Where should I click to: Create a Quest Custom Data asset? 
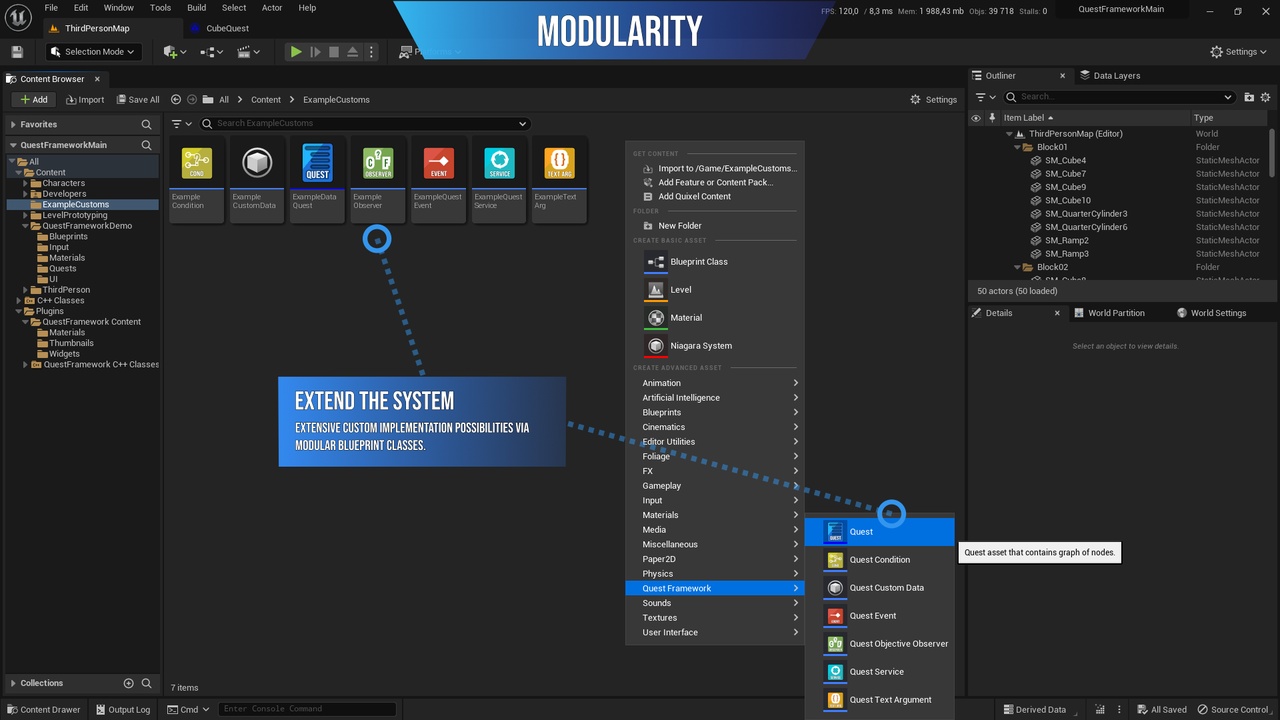coord(880,588)
